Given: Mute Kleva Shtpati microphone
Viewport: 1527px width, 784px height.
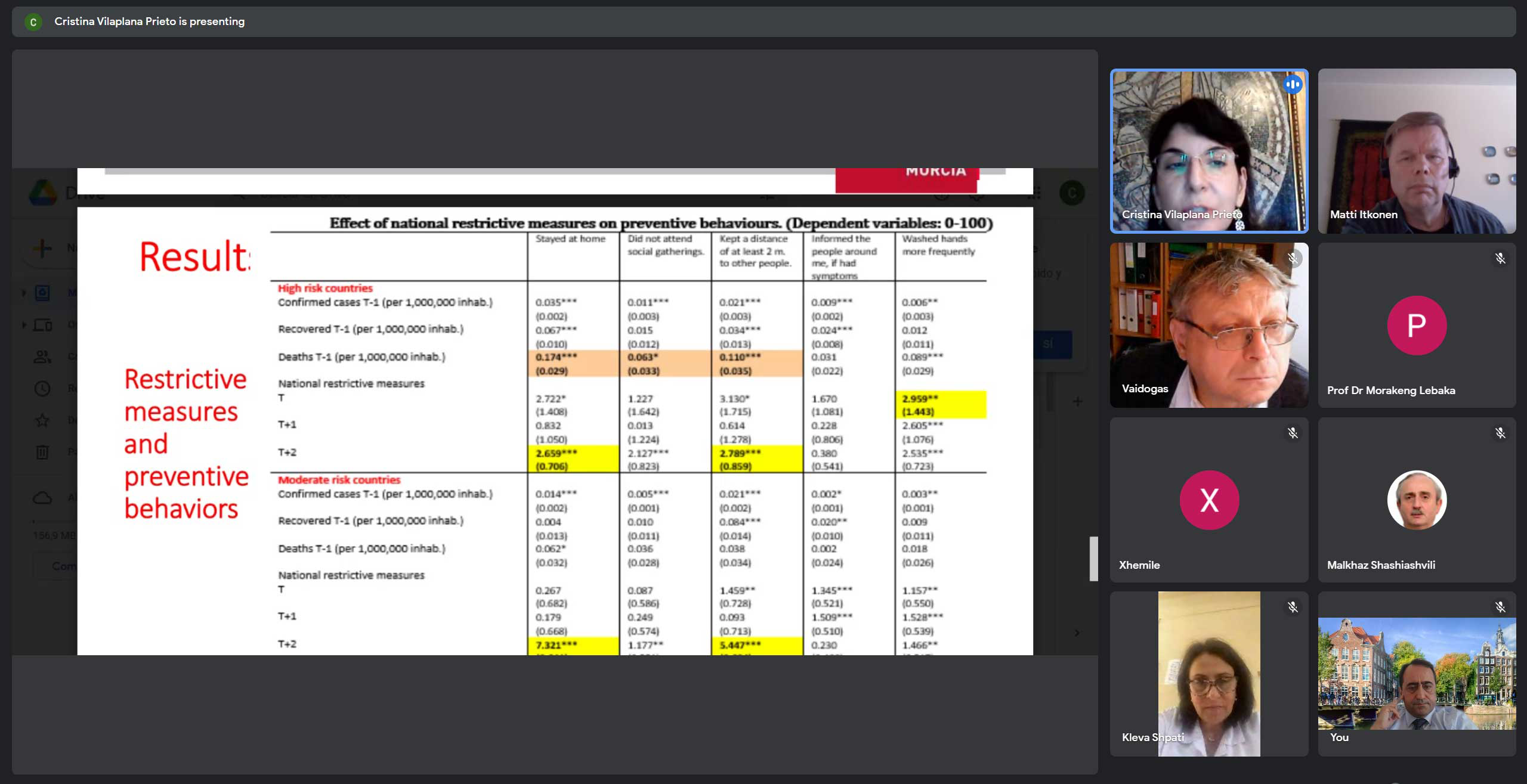Looking at the screenshot, I should [x=1291, y=609].
